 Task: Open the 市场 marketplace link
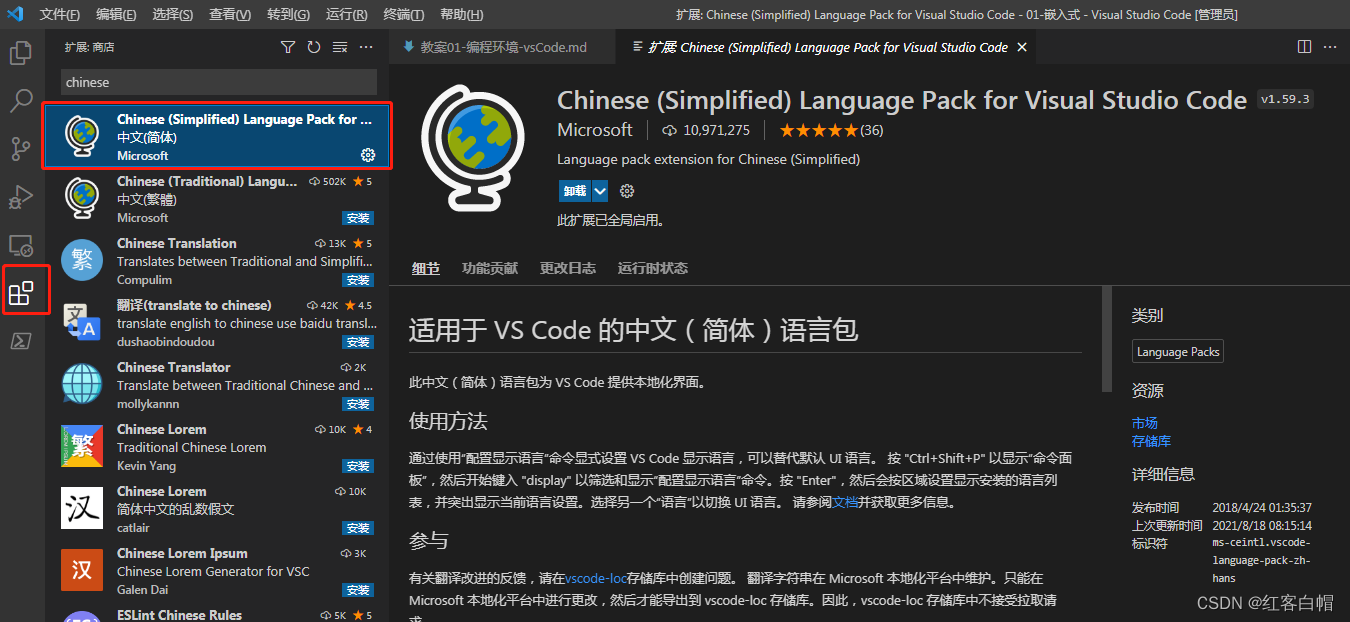coord(1145,422)
